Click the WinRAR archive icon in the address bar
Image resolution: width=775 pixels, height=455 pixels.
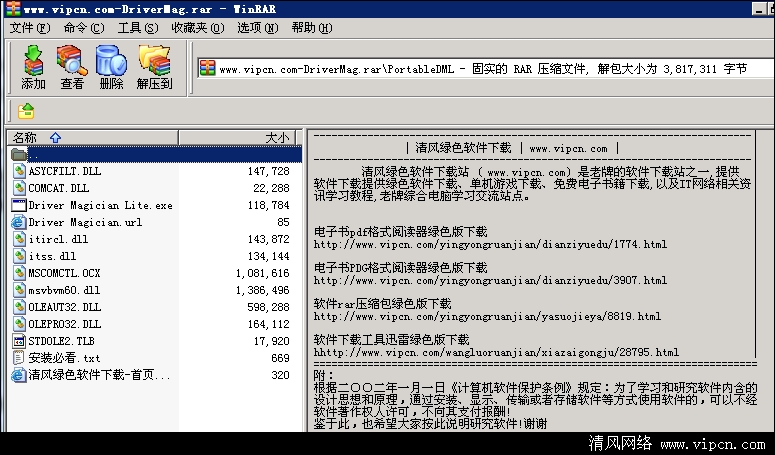coord(208,69)
